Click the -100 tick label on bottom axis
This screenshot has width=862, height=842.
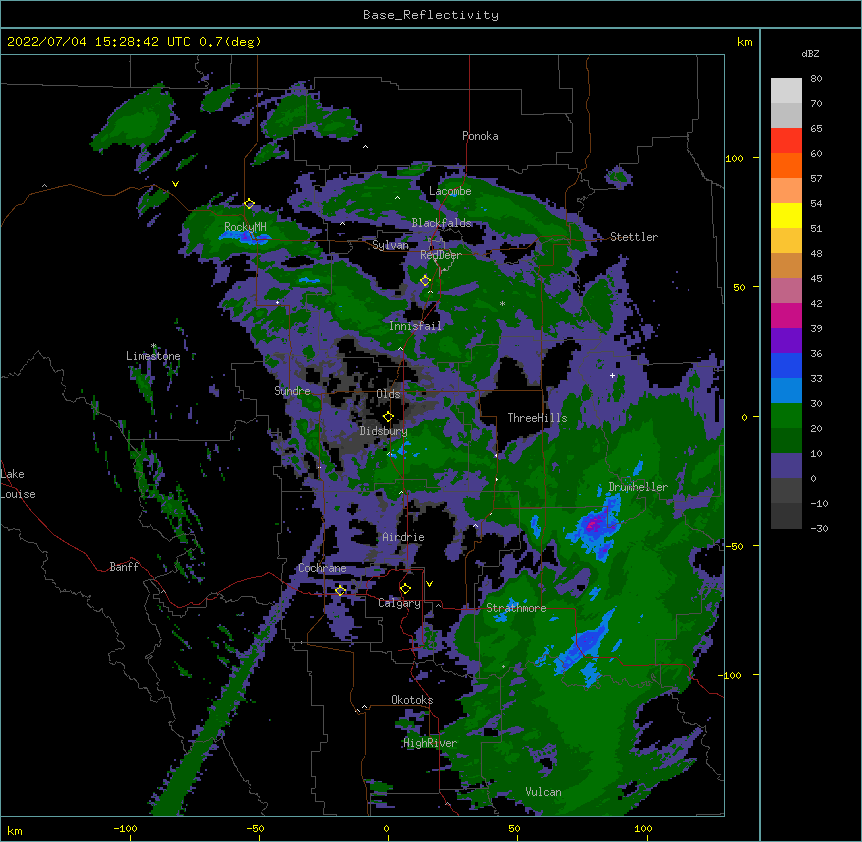pyautogui.click(x=125, y=828)
